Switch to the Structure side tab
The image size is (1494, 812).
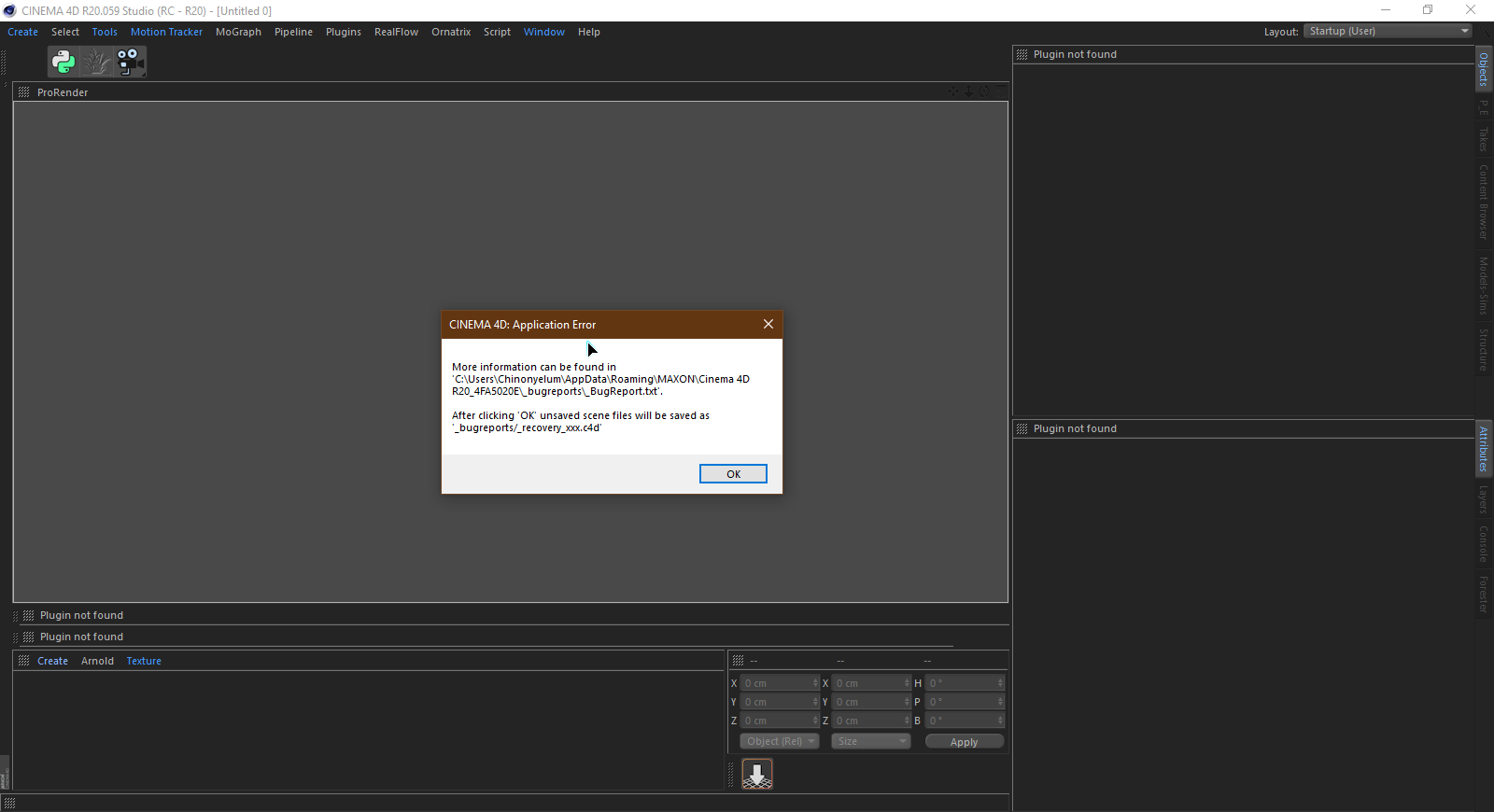point(1484,349)
